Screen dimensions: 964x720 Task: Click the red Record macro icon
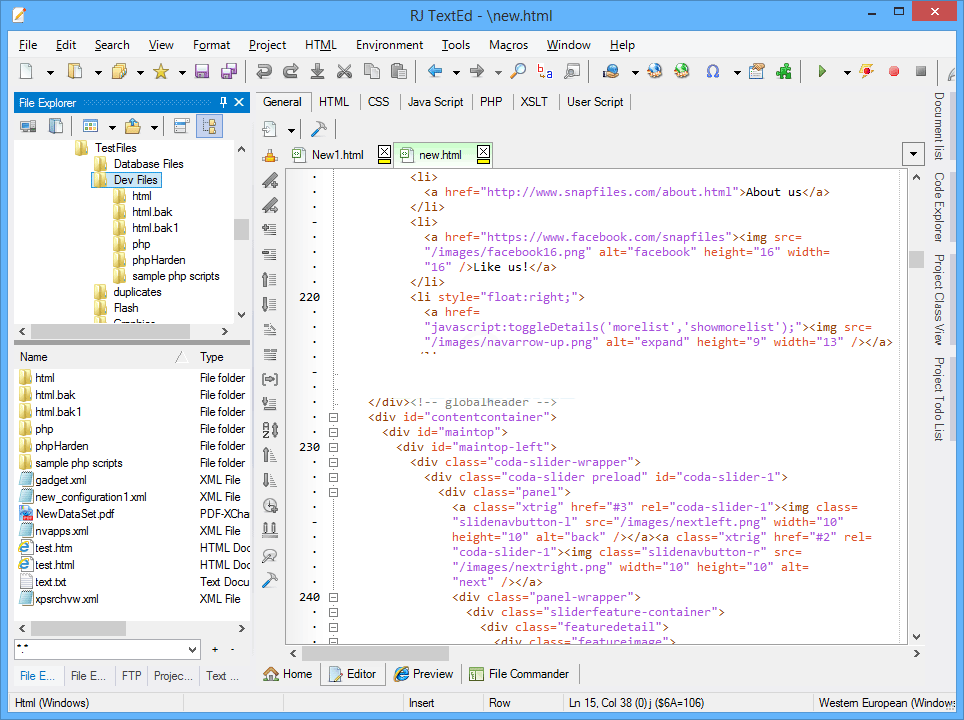click(894, 72)
